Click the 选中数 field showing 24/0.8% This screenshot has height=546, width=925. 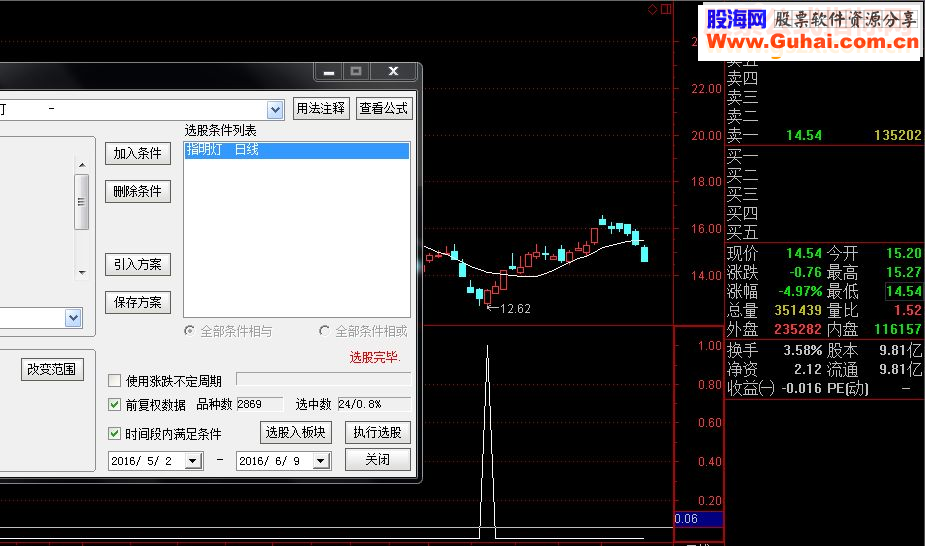click(x=374, y=404)
